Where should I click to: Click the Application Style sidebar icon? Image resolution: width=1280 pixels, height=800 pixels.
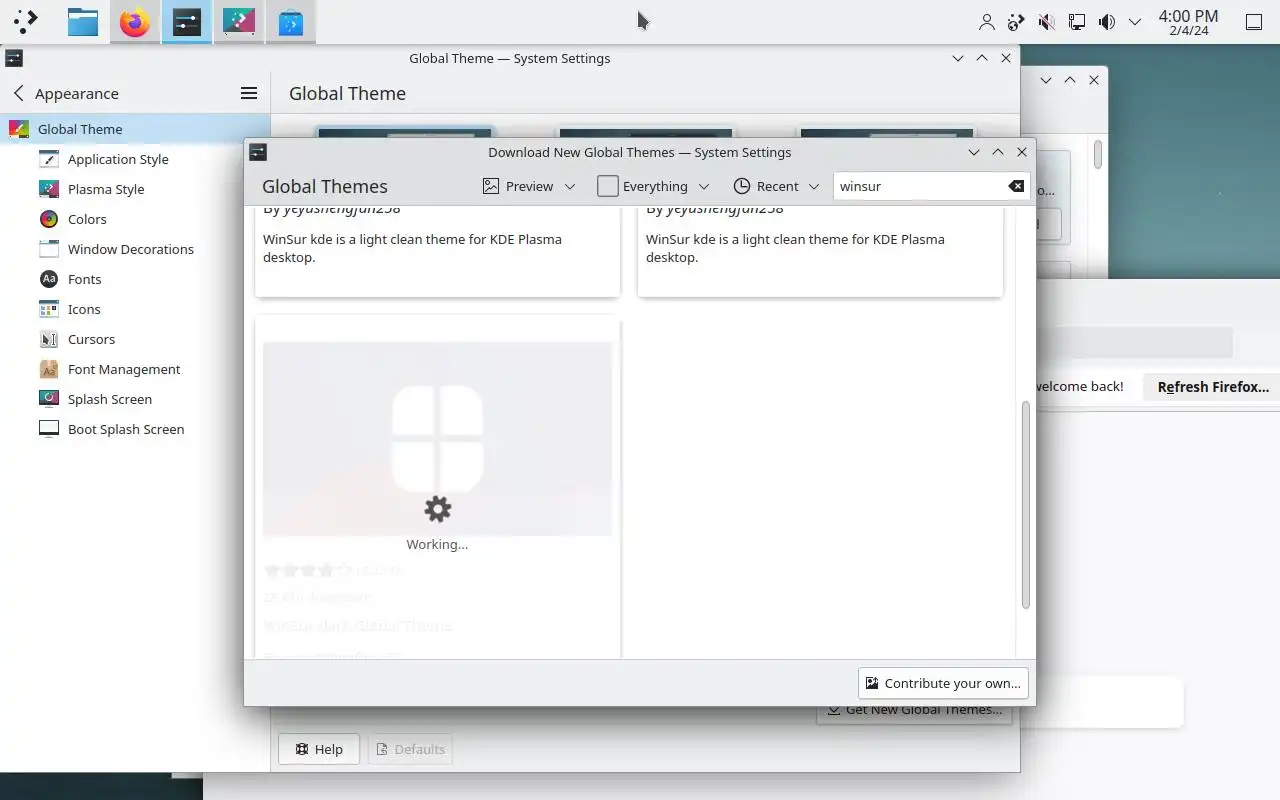click(49, 159)
